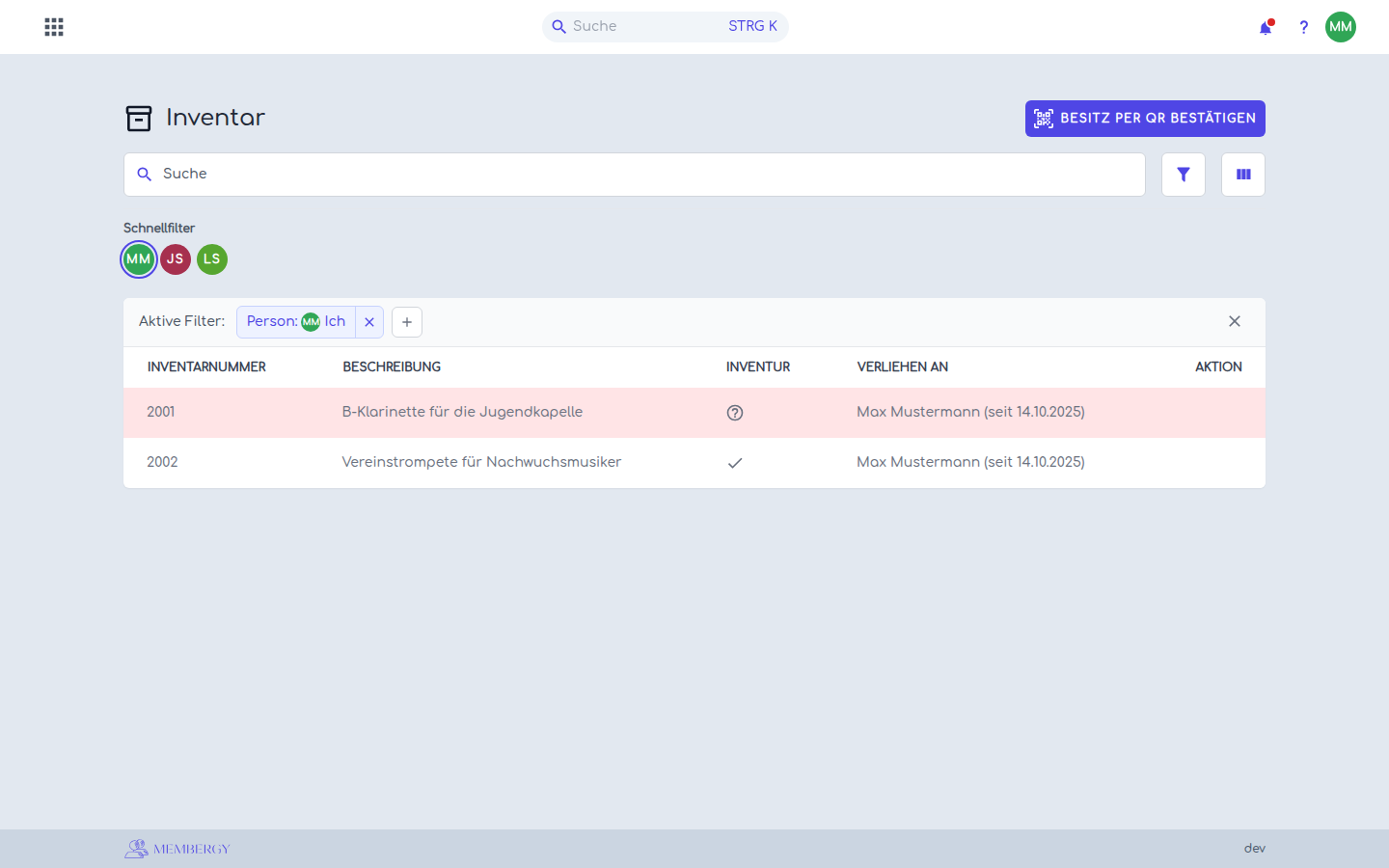Sort by Beschreibung column header

point(392,366)
